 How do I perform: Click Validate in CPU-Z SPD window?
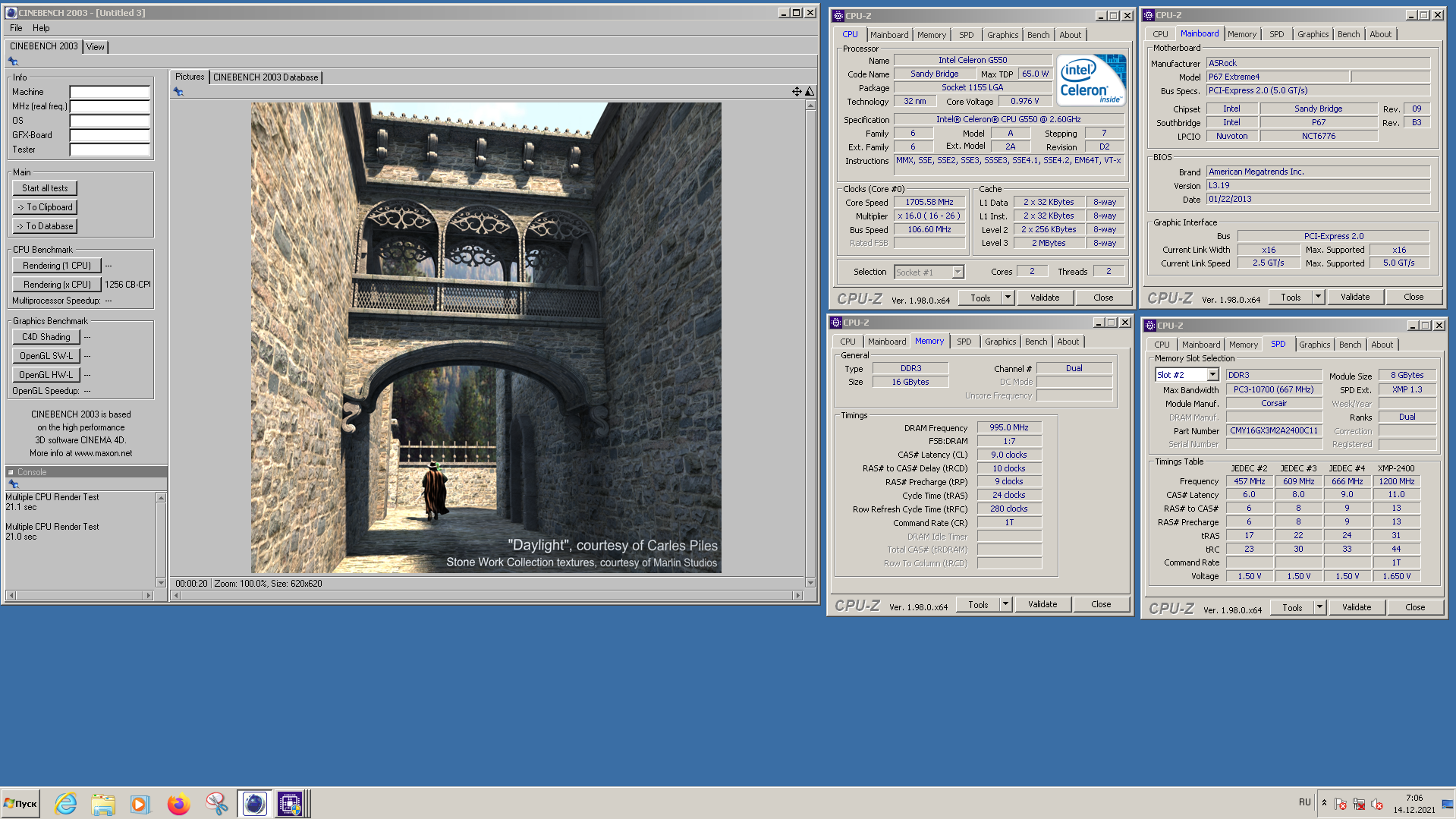click(1357, 608)
